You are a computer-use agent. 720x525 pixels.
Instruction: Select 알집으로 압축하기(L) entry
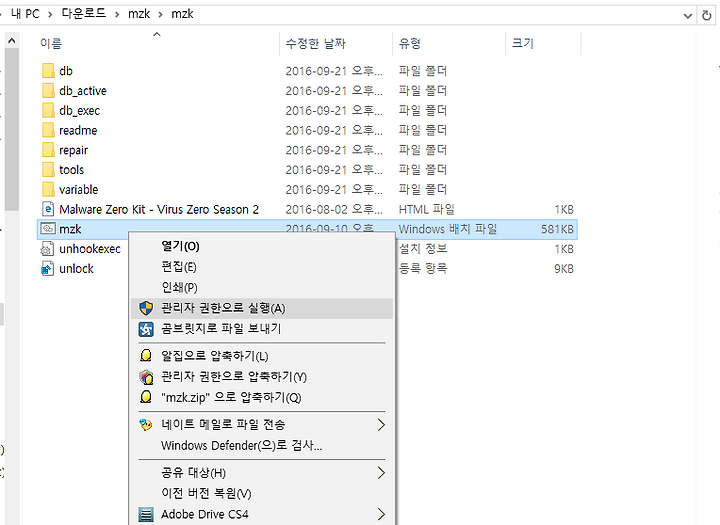point(262,356)
